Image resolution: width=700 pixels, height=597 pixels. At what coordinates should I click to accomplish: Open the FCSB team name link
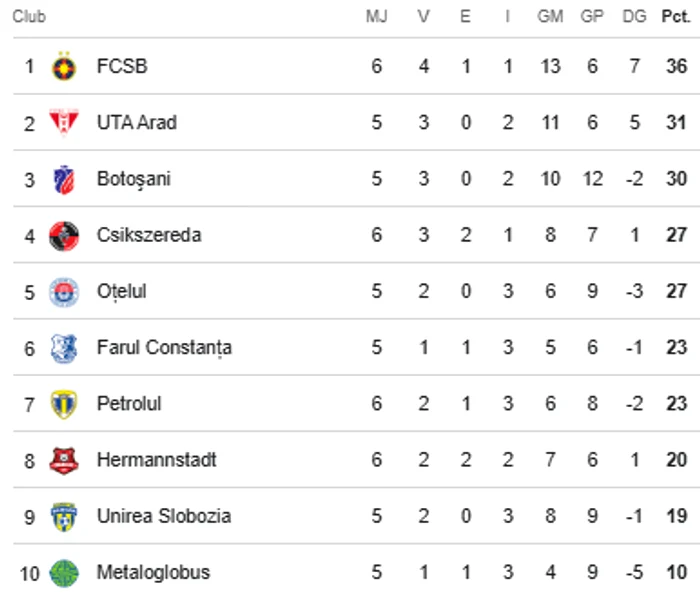point(122,67)
